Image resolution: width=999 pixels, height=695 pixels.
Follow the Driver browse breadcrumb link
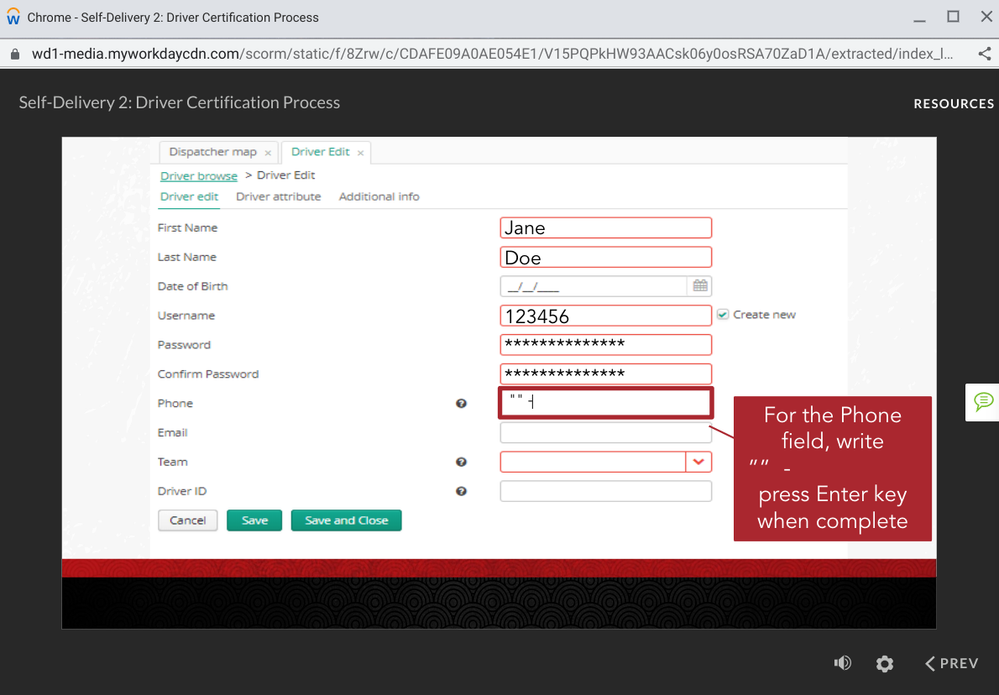pos(199,176)
